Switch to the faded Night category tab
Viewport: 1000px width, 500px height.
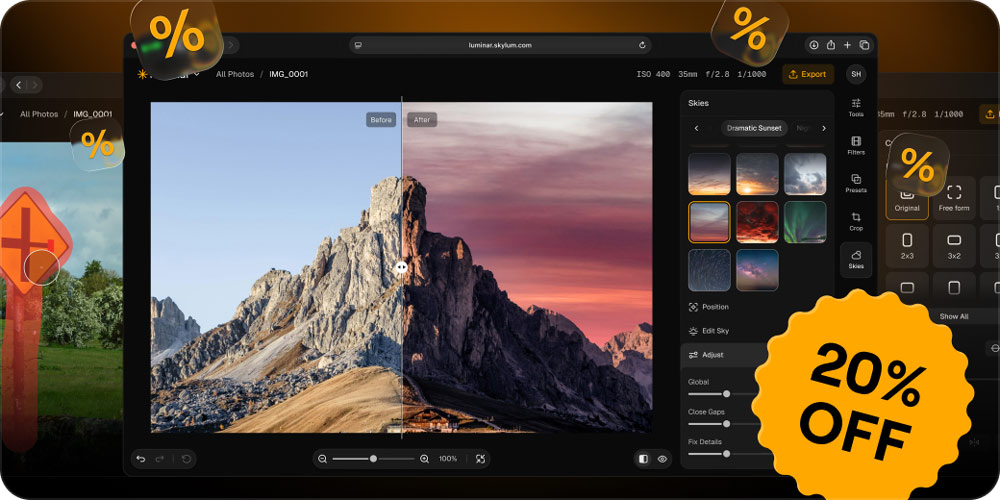point(804,128)
